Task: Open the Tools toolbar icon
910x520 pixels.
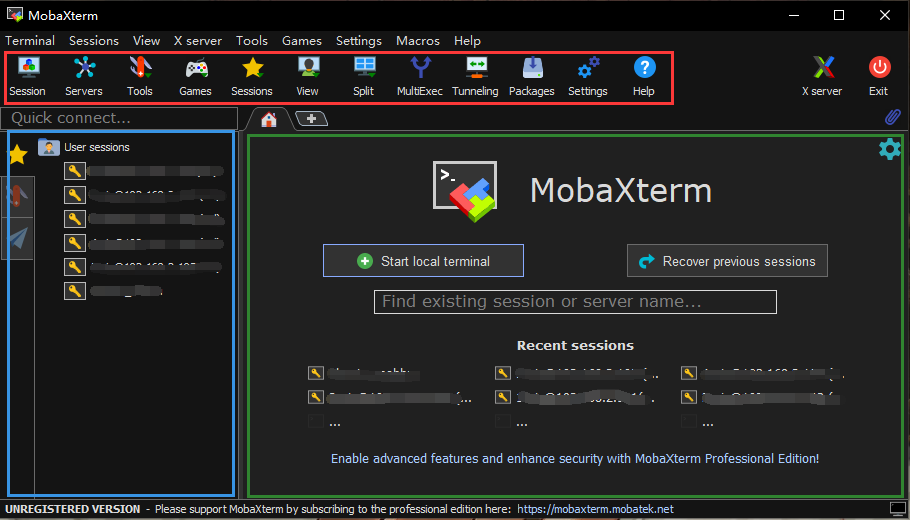Action: (x=140, y=77)
